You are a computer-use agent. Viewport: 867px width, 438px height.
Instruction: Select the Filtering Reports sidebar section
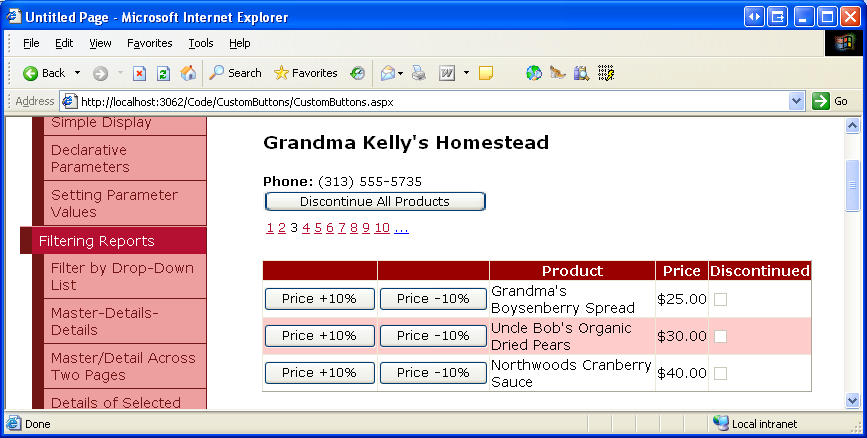tap(113, 241)
